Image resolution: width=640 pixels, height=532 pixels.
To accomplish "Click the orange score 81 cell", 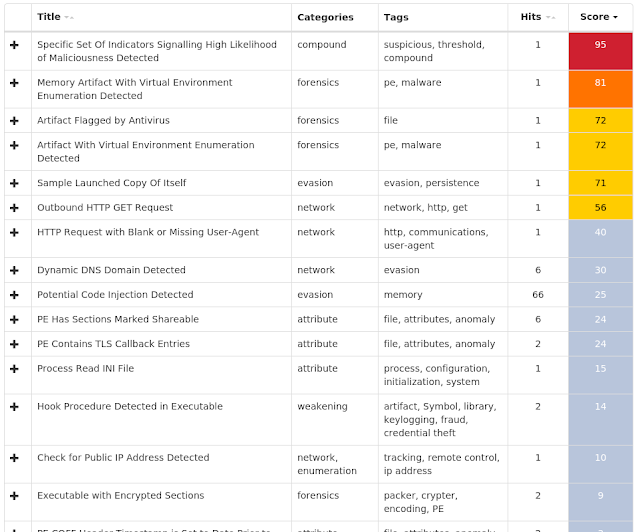I will coord(600,89).
